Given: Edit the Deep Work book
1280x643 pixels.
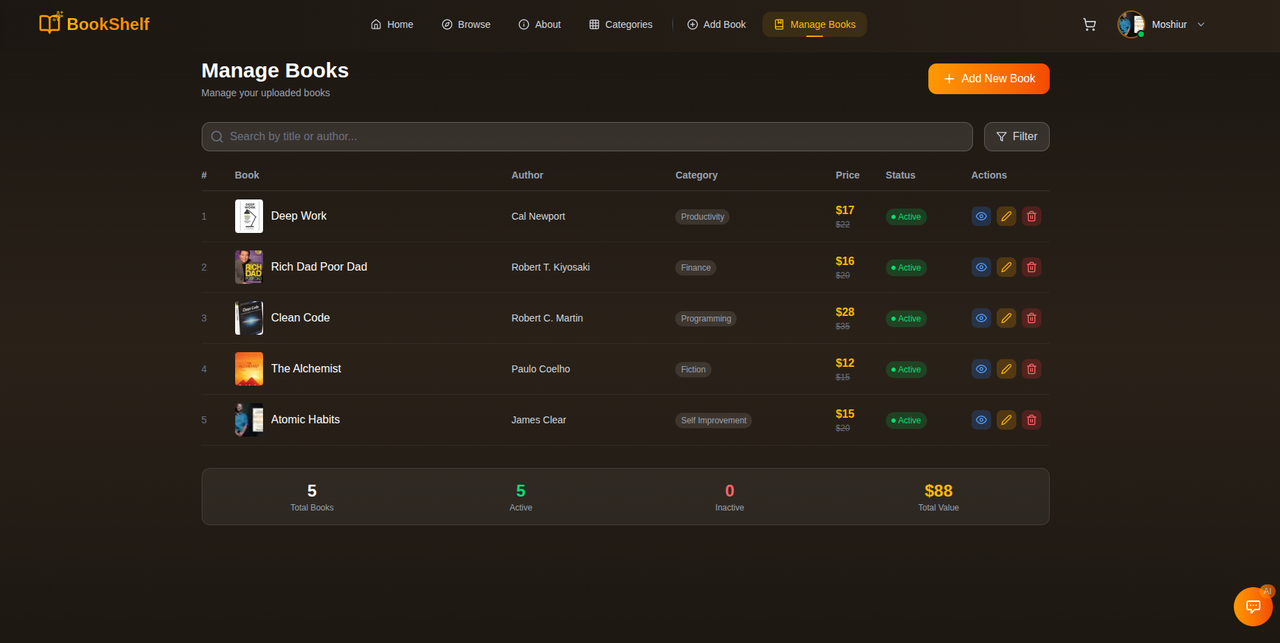Looking at the screenshot, I should pos(1006,216).
